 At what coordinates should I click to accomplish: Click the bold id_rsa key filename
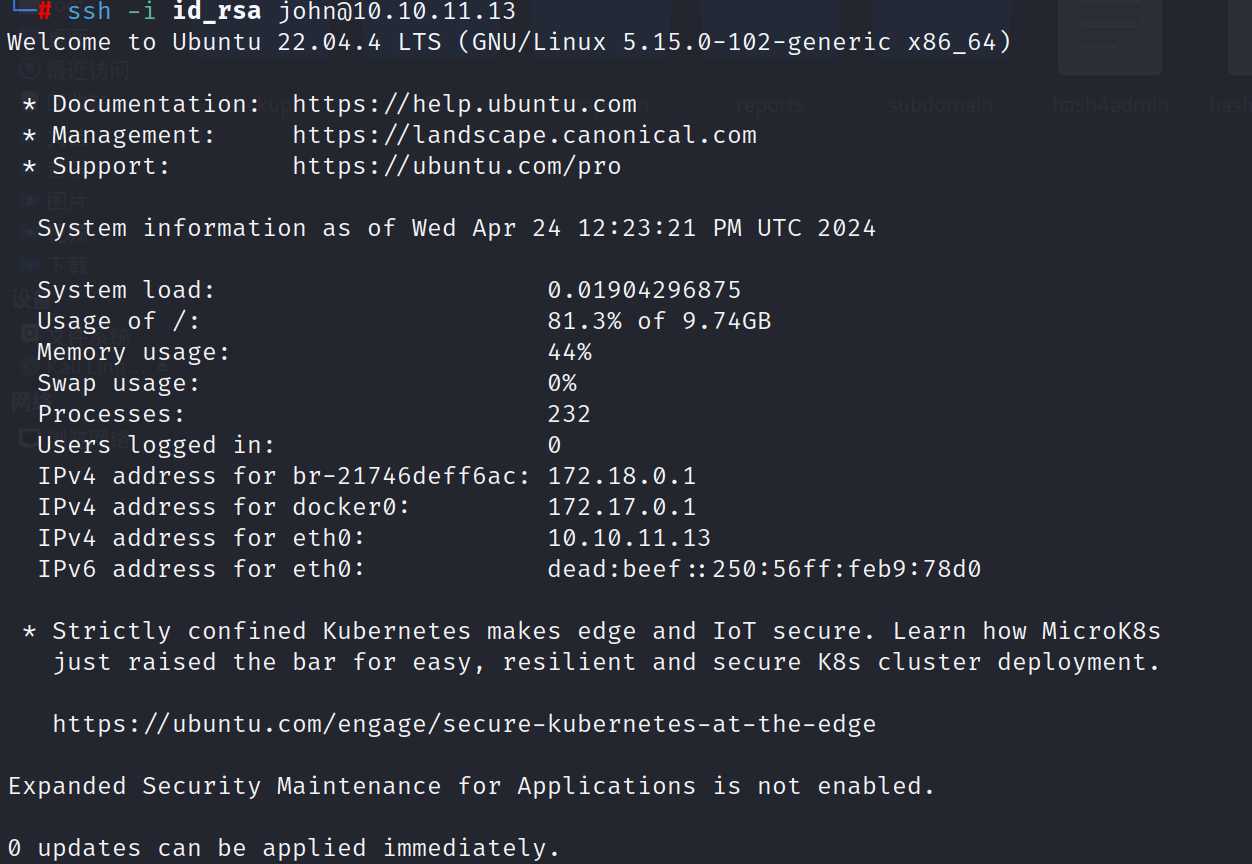pyautogui.click(x=216, y=12)
